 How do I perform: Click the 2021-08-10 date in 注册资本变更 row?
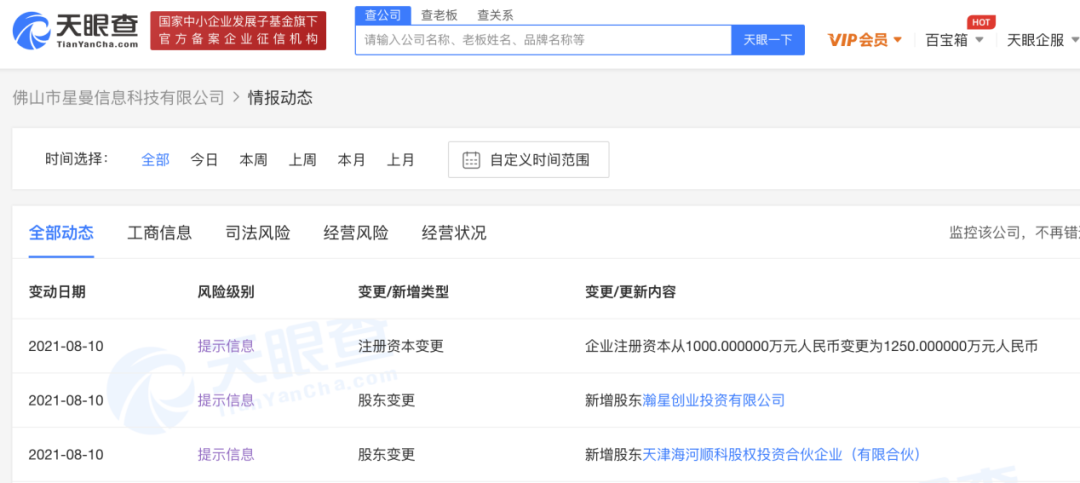point(66,346)
